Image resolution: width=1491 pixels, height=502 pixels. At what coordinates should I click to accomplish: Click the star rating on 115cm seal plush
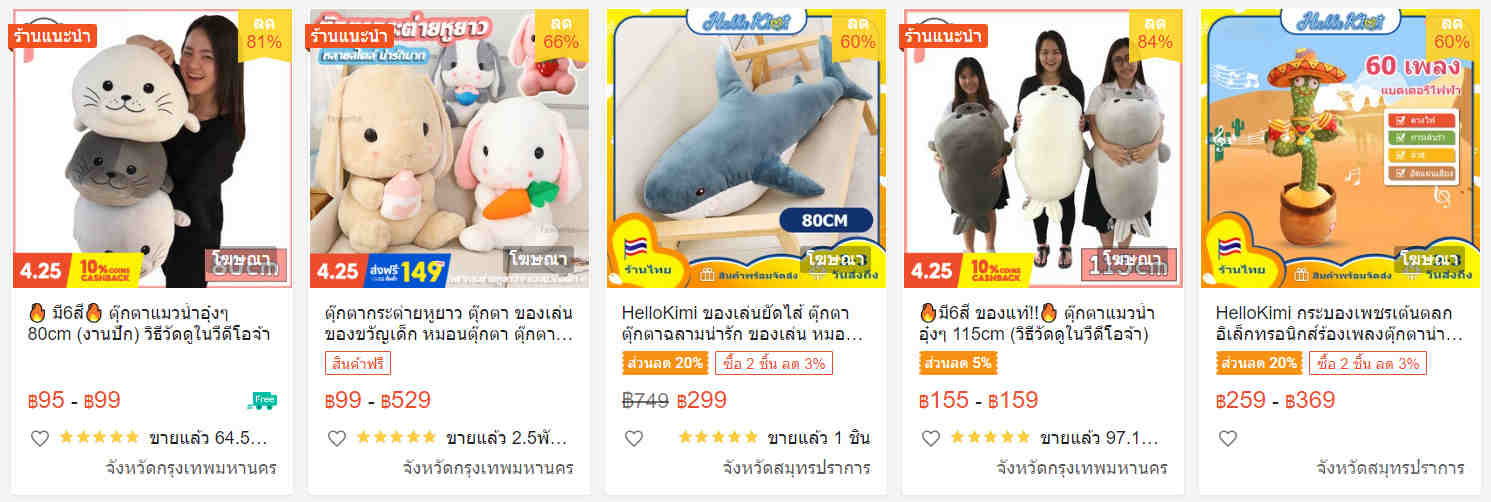[x=990, y=438]
